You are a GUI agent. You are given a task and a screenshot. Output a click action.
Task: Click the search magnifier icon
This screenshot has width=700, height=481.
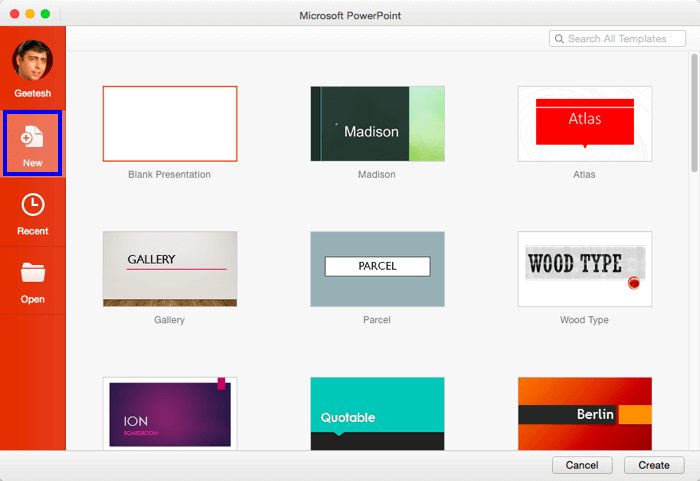click(559, 39)
